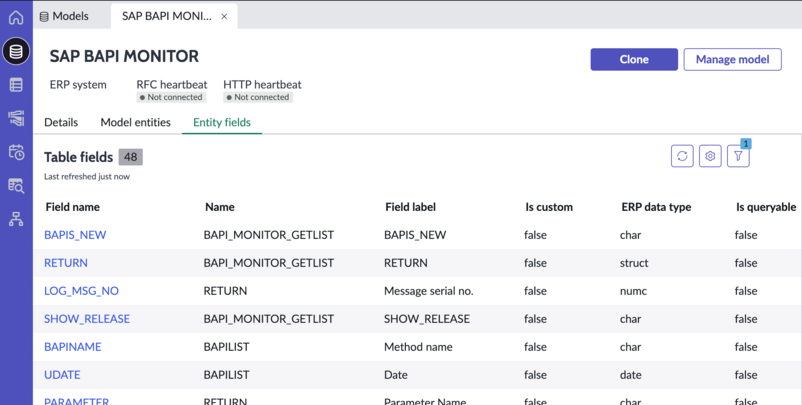Sort by ERP data type column header
This screenshot has height=405, width=802.
(656, 207)
